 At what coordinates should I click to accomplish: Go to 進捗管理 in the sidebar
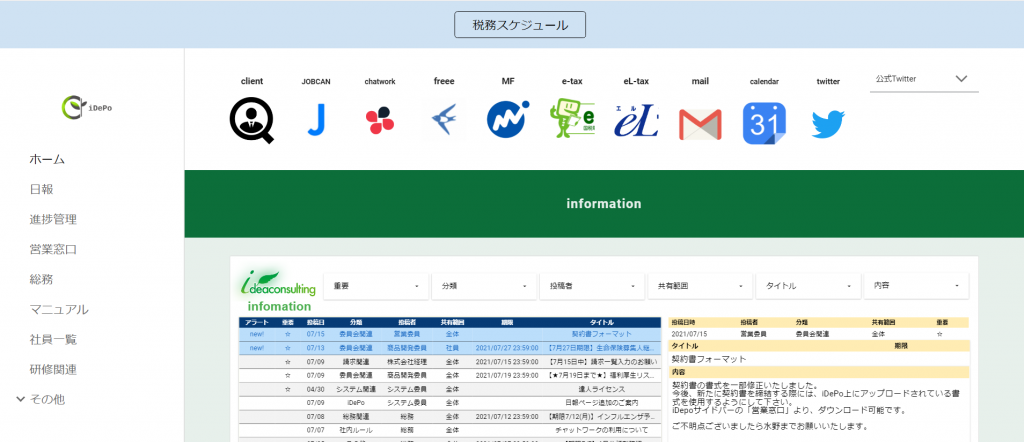(x=53, y=219)
